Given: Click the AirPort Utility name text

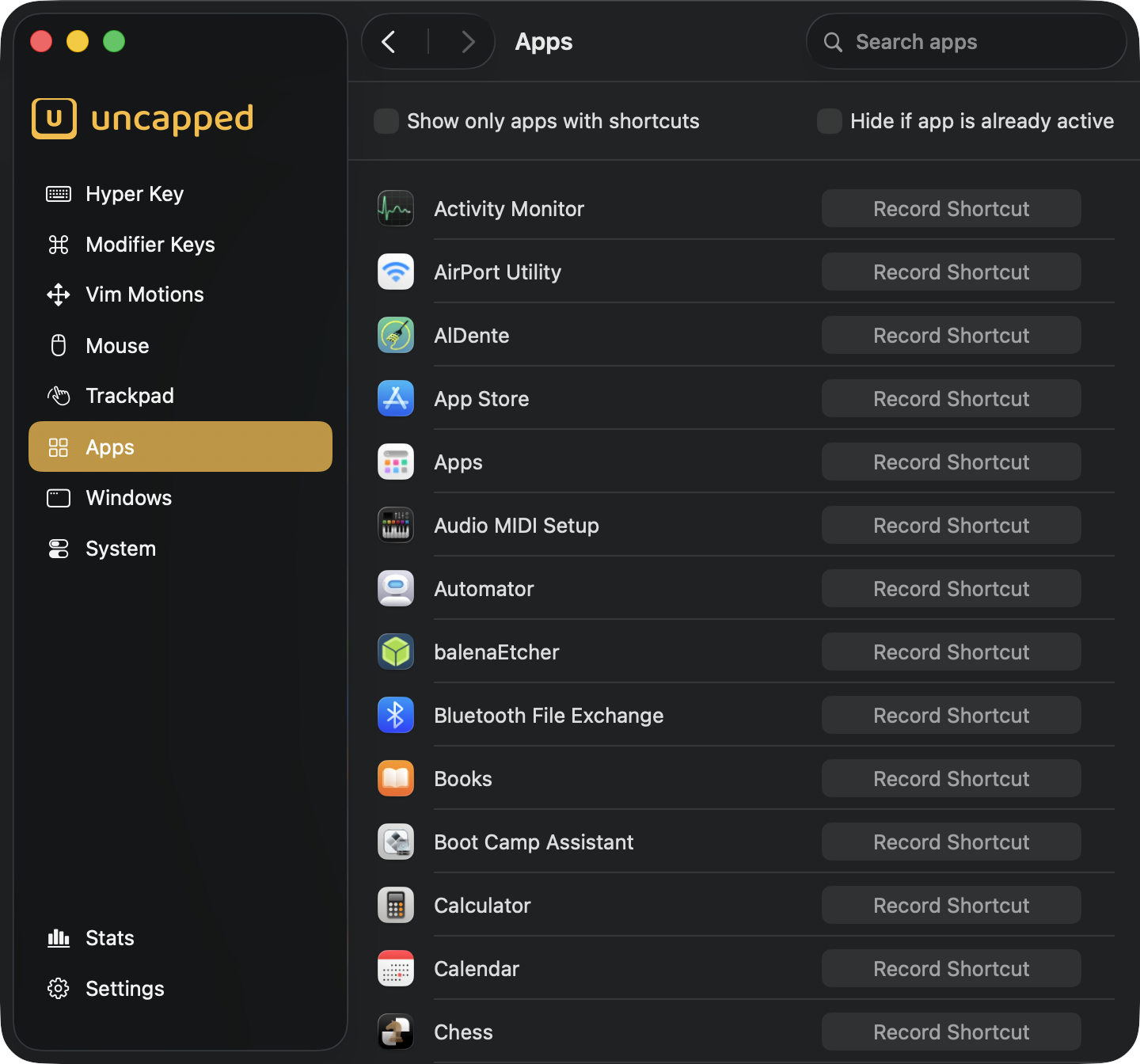Looking at the screenshot, I should click(497, 272).
